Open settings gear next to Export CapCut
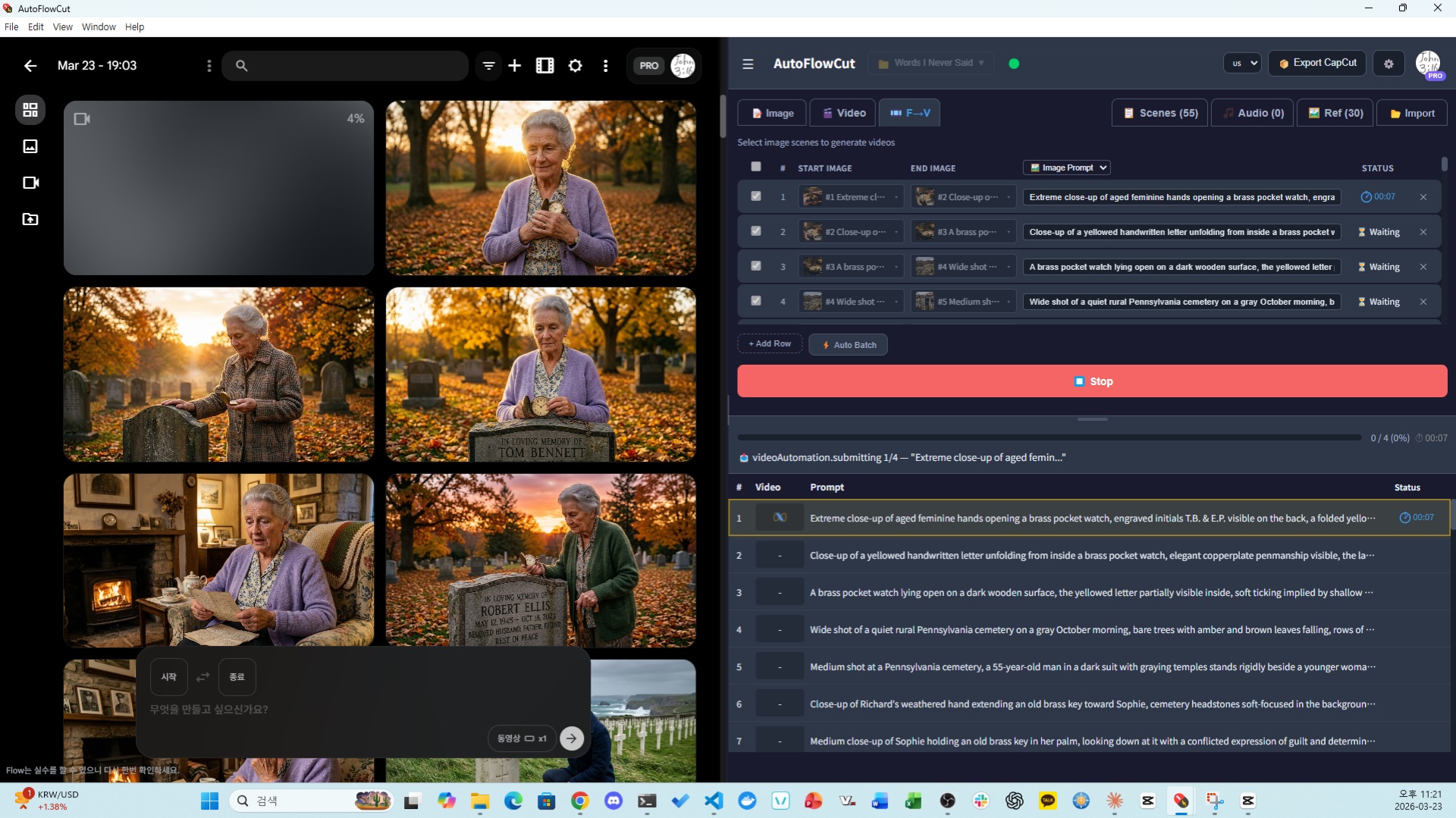Image resolution: width=1456 pixels, height=818 pixels. pos(1388,64)
